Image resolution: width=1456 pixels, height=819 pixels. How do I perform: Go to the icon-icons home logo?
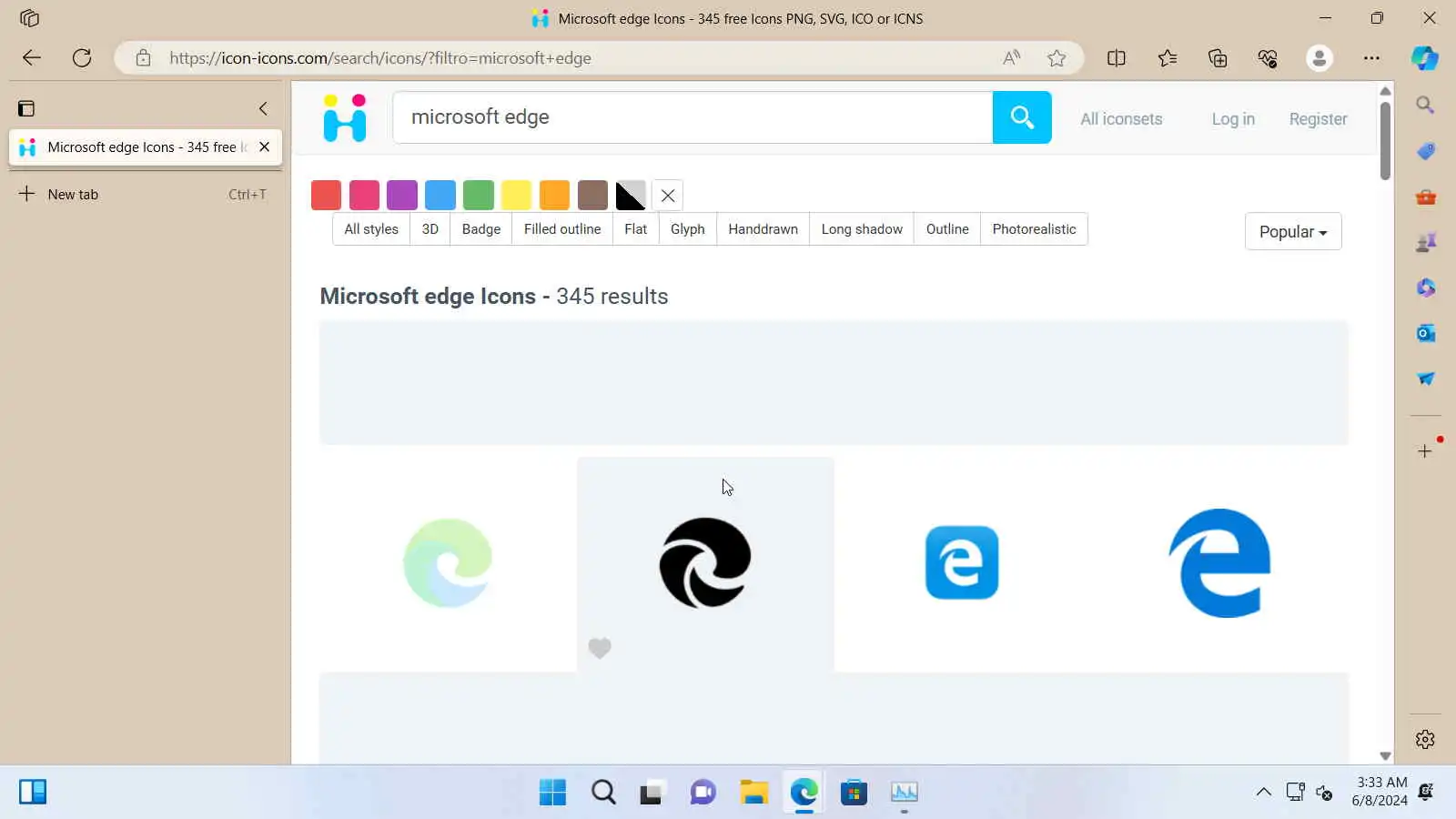(x=345, y=117)
